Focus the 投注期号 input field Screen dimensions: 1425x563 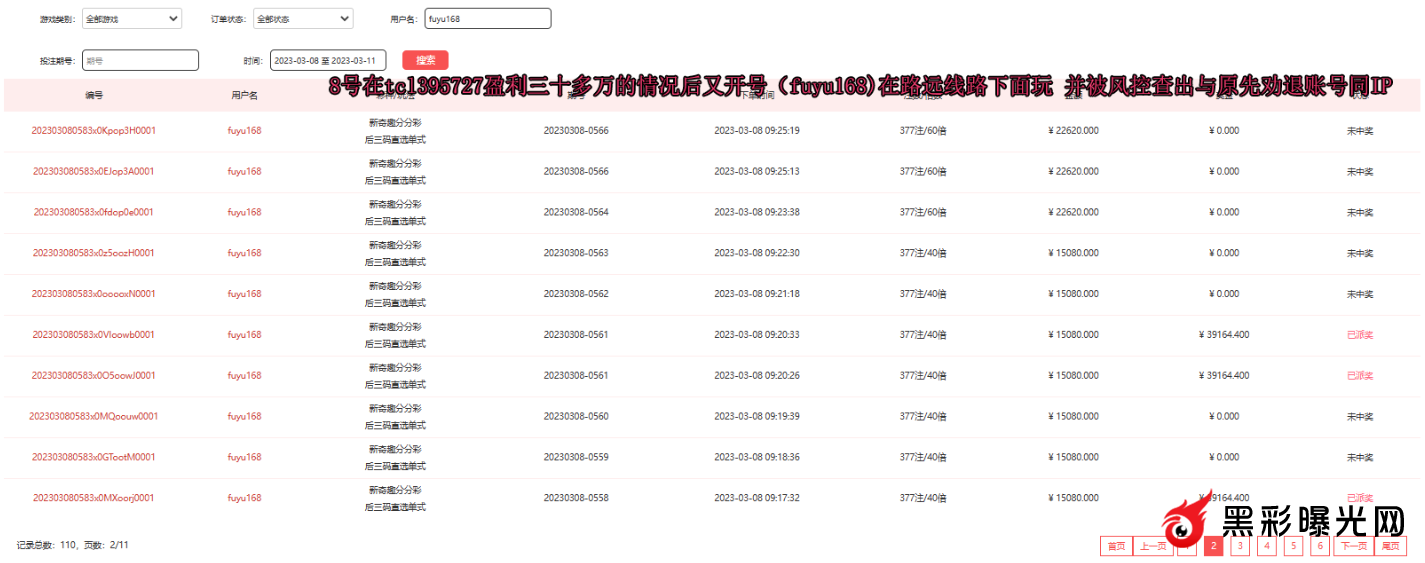pos(140,61)
